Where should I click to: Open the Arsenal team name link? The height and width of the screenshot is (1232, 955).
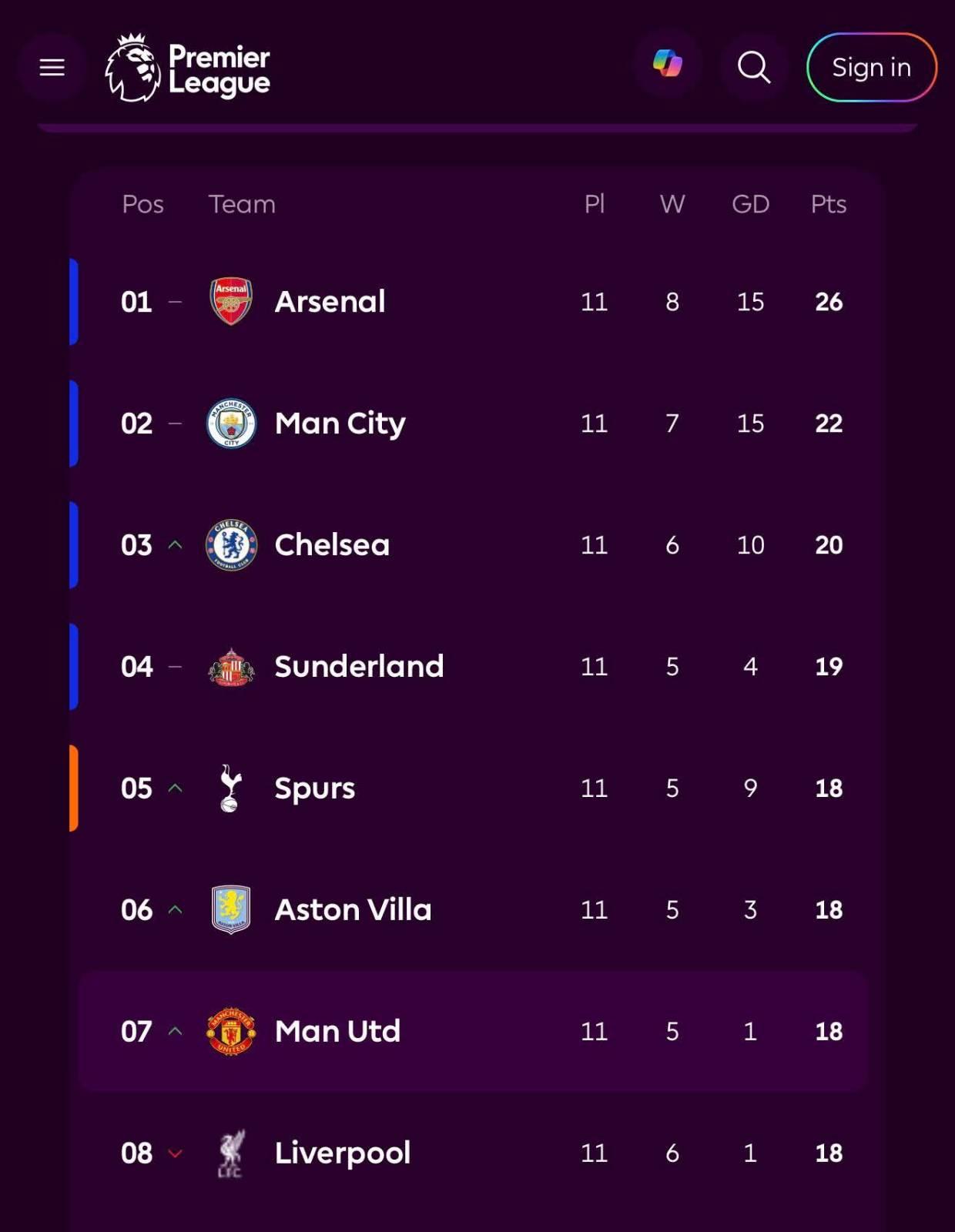click(x=330, y=301)
